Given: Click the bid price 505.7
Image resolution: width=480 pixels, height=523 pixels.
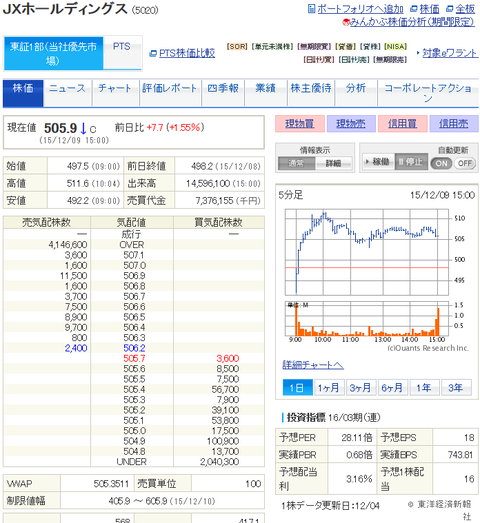Looking at the screenshot, I should tap(134, 359).
